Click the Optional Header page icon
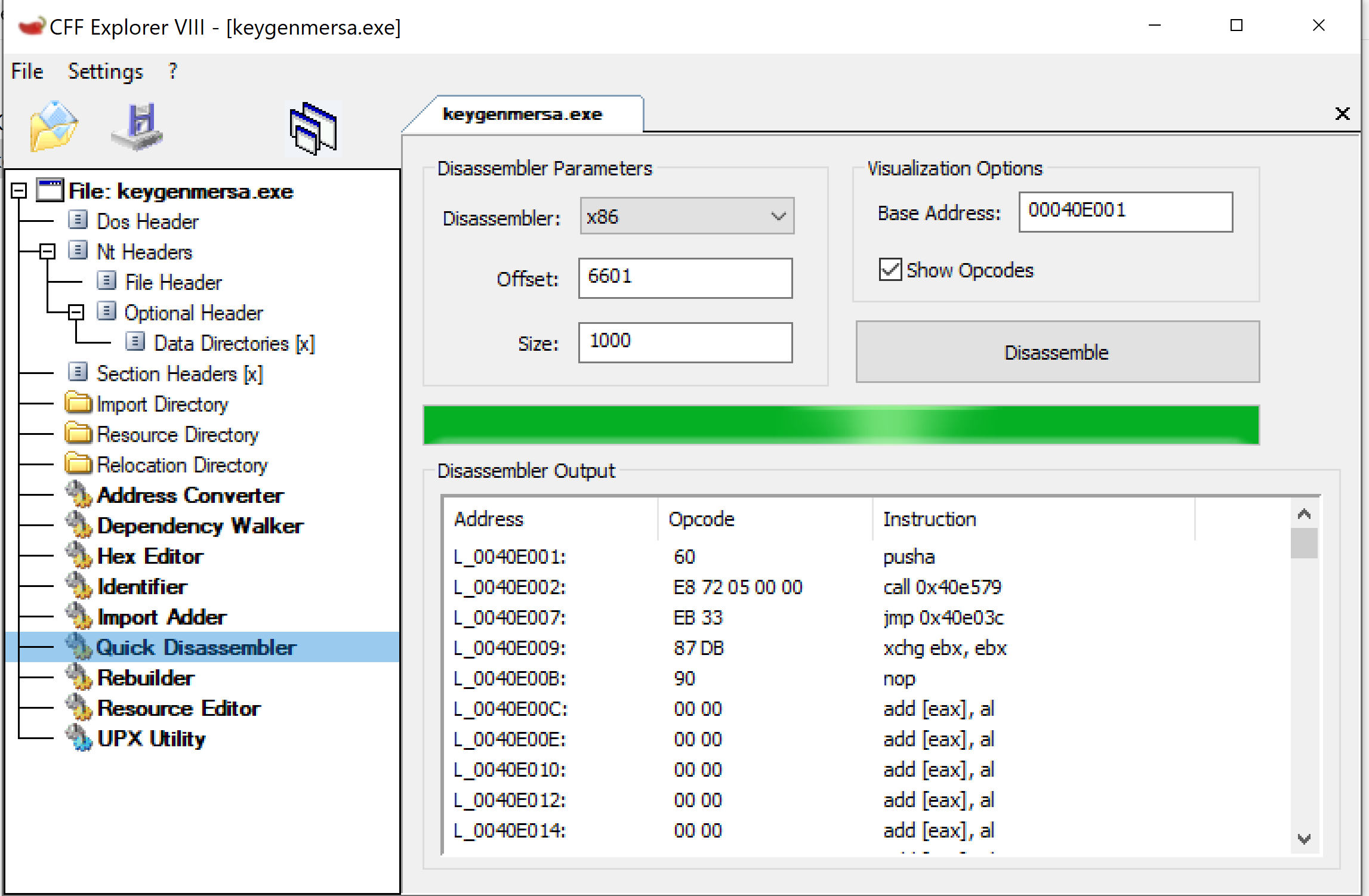The image size is (1369, 896). tap(106, 311)
